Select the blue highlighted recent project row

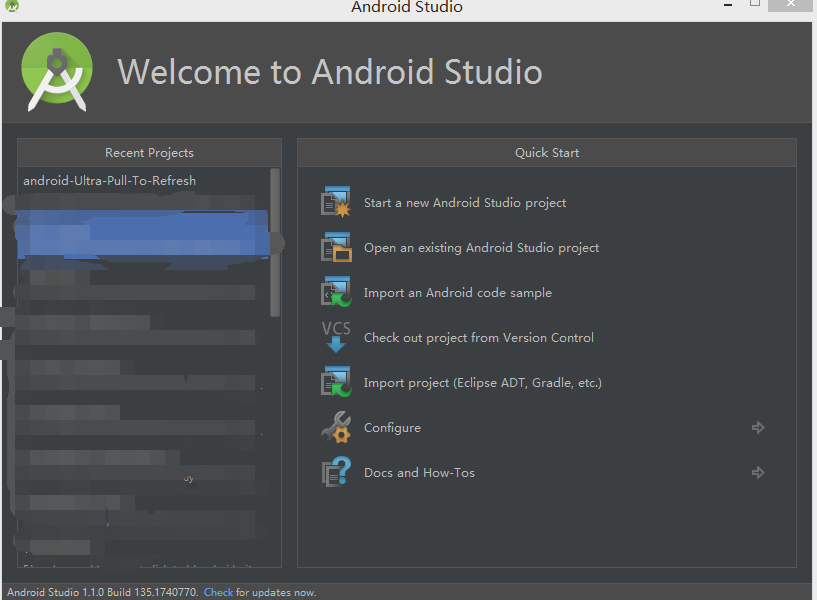(x=143, y=235)
